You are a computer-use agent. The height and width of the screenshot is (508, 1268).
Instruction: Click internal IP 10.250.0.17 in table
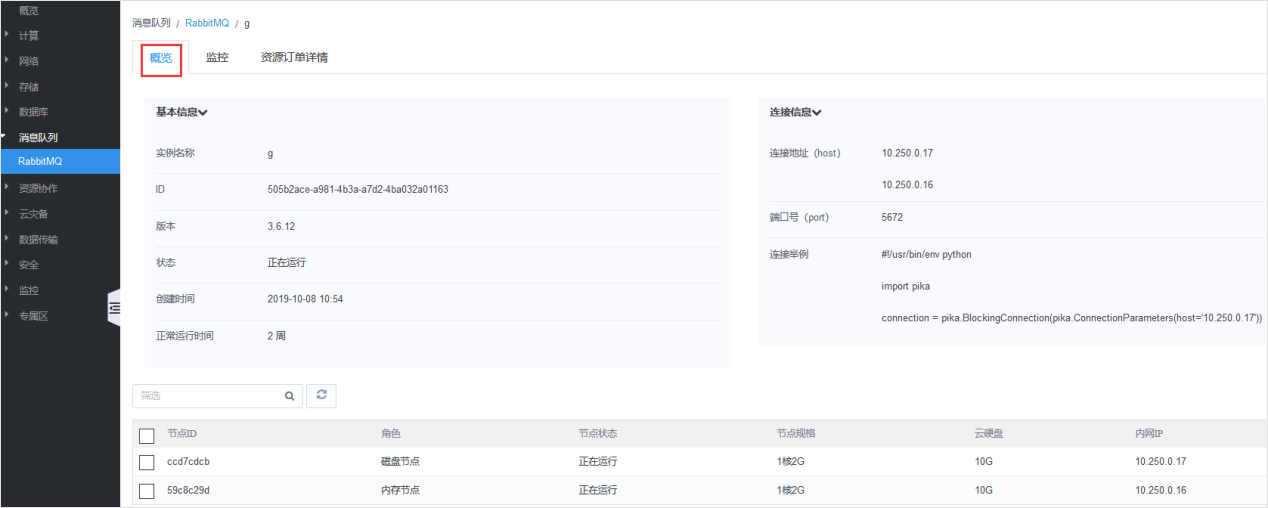point(1161,462)
